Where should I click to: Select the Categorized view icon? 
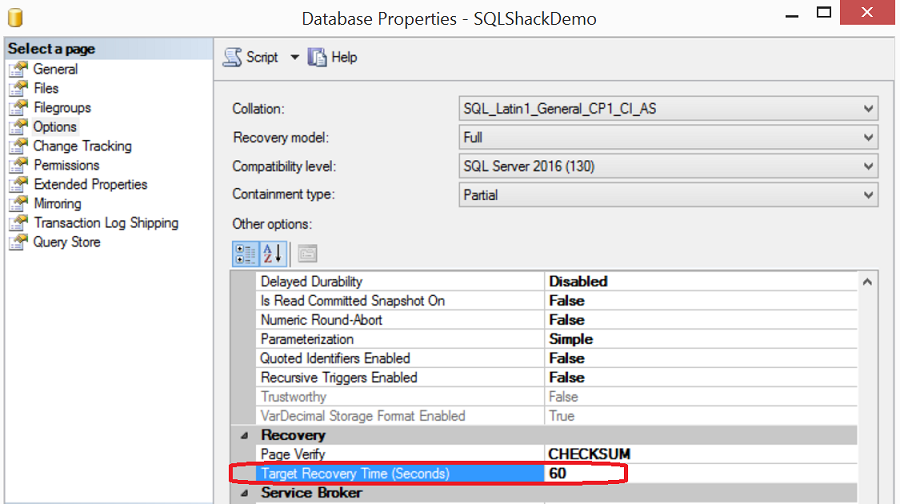pos(245,253)
